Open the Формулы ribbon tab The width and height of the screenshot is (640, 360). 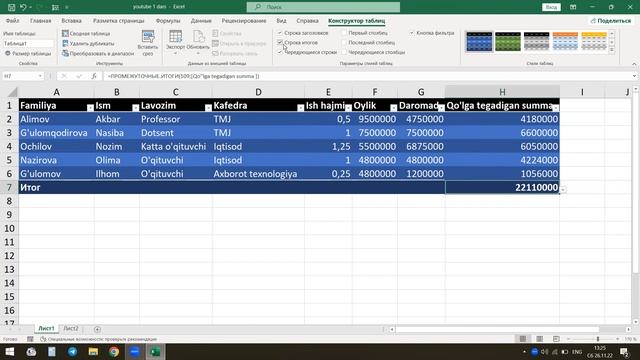point(168,21)
